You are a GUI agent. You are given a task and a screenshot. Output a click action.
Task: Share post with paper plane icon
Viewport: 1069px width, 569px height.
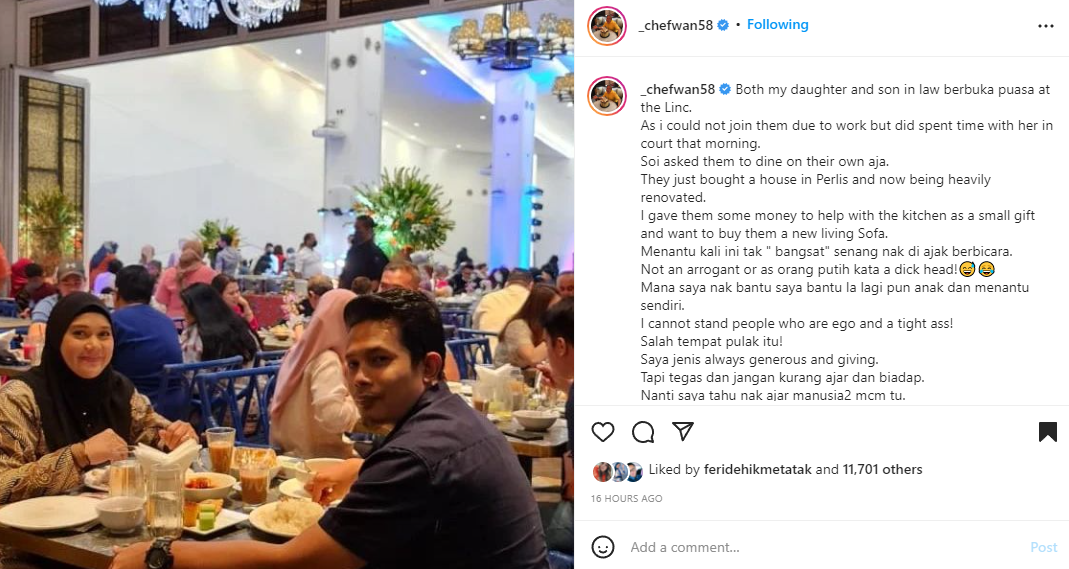pos(682,431)
